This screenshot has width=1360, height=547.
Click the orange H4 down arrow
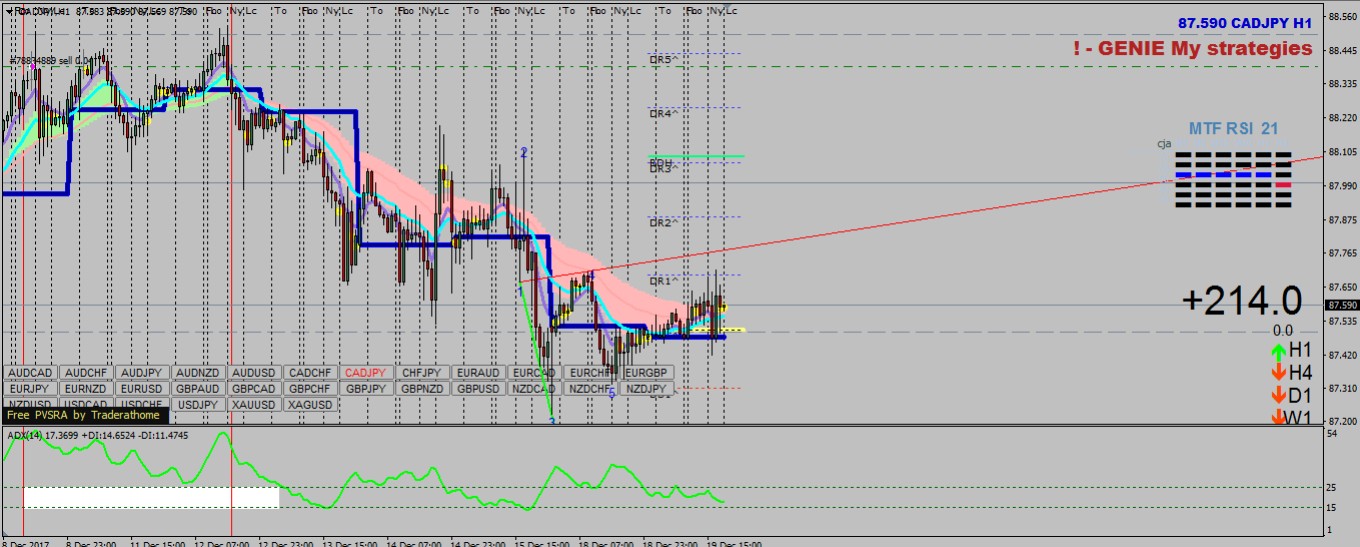point(1278,373)
